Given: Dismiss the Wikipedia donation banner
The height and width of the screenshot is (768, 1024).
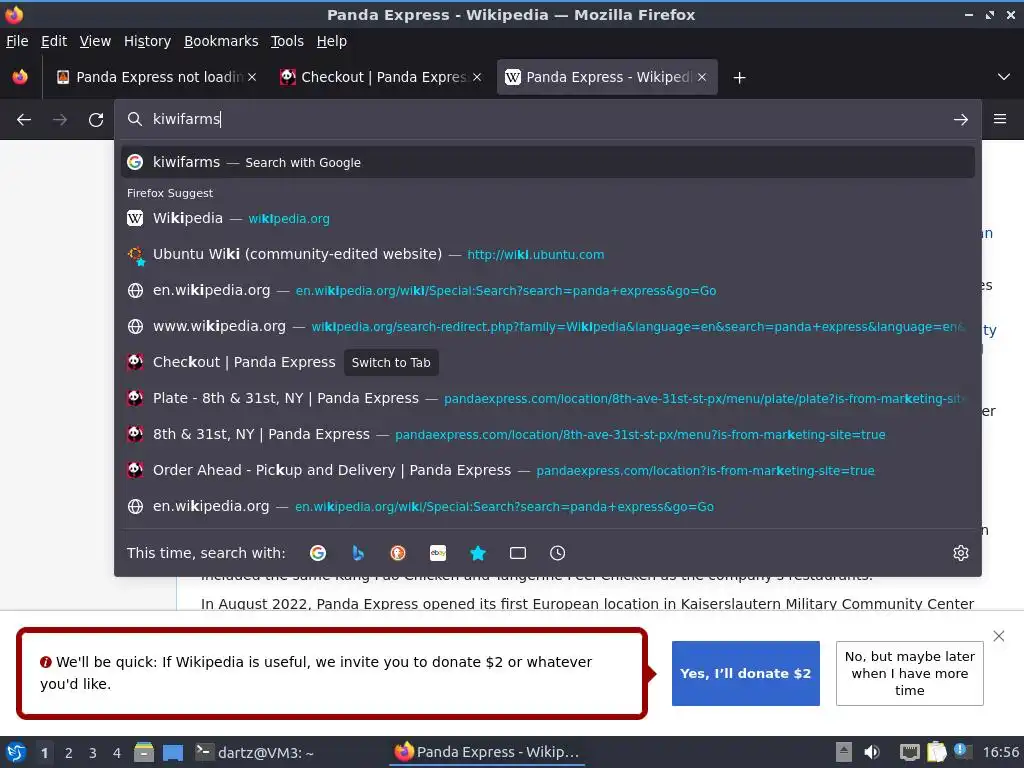Looking at the screenshot, I should [x=999, y=636].
